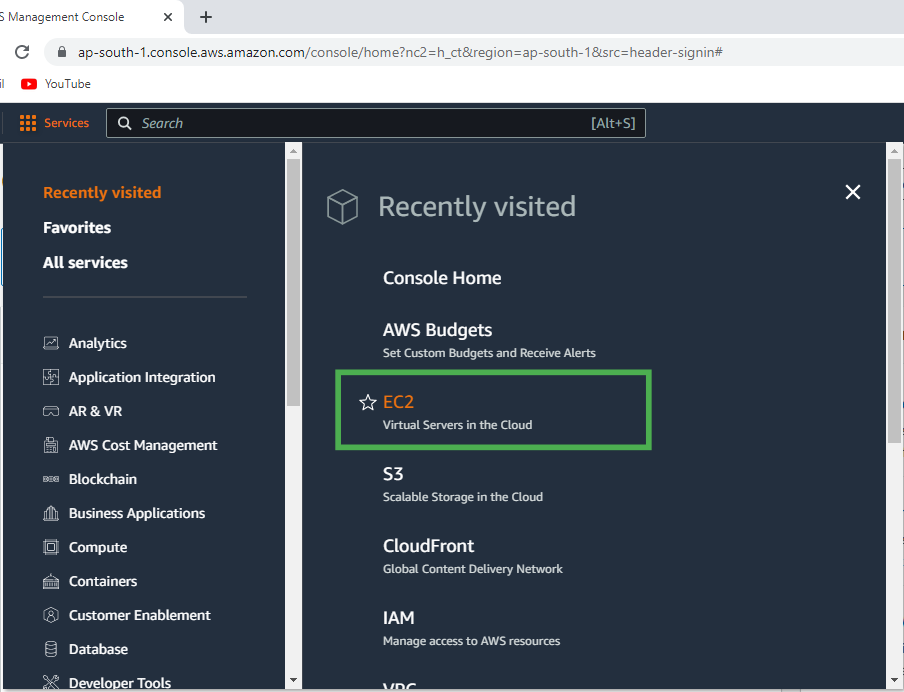Click the padlock site info icon
The width and height of the screenshot is (904, 692).
62,52
